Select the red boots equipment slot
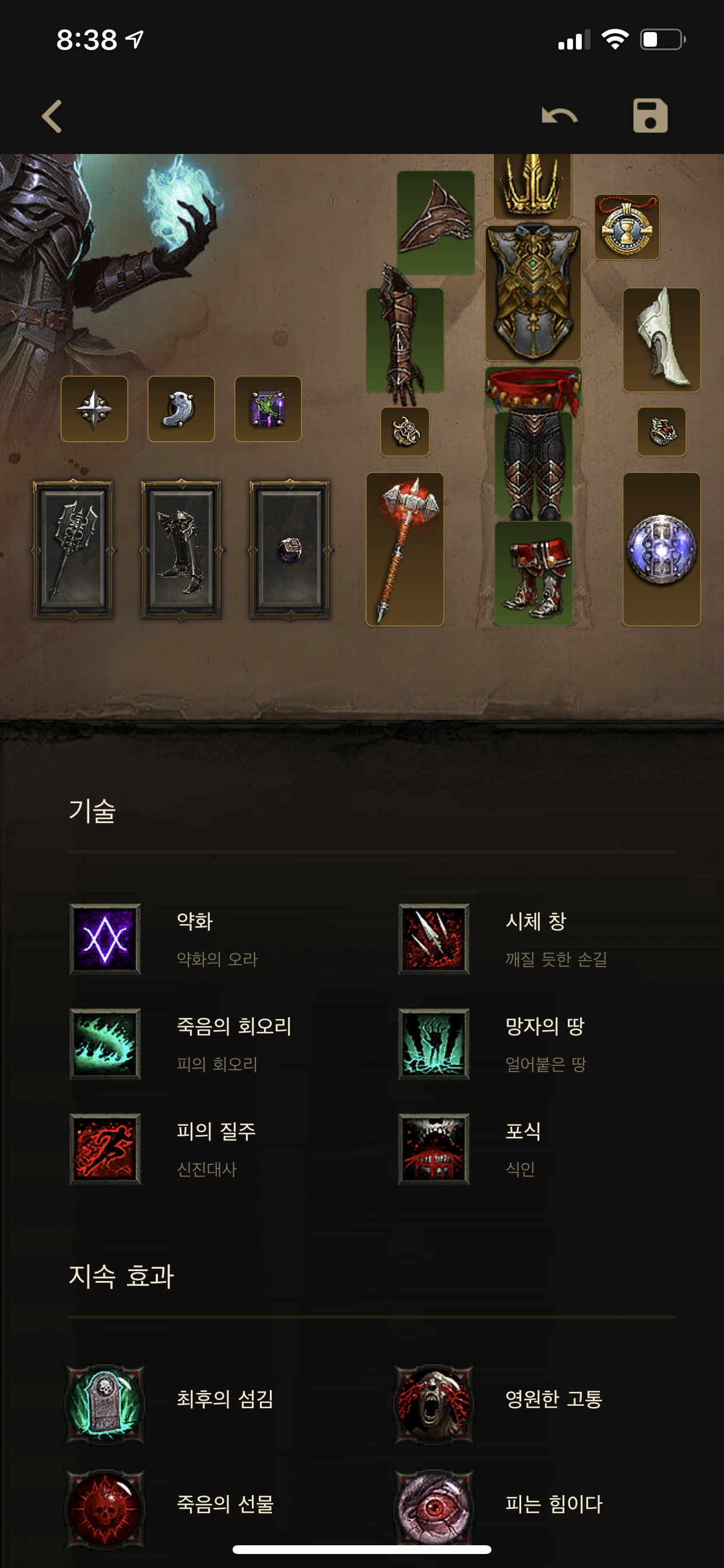Screen dimensions: 724x1568 (x=533, y=573)
